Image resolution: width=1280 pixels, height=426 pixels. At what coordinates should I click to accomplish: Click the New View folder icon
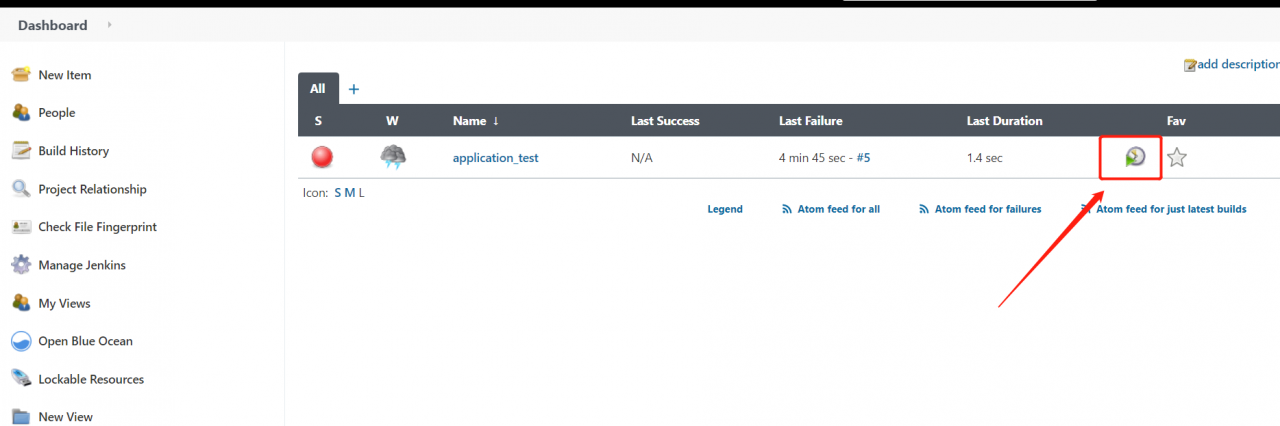20,416
